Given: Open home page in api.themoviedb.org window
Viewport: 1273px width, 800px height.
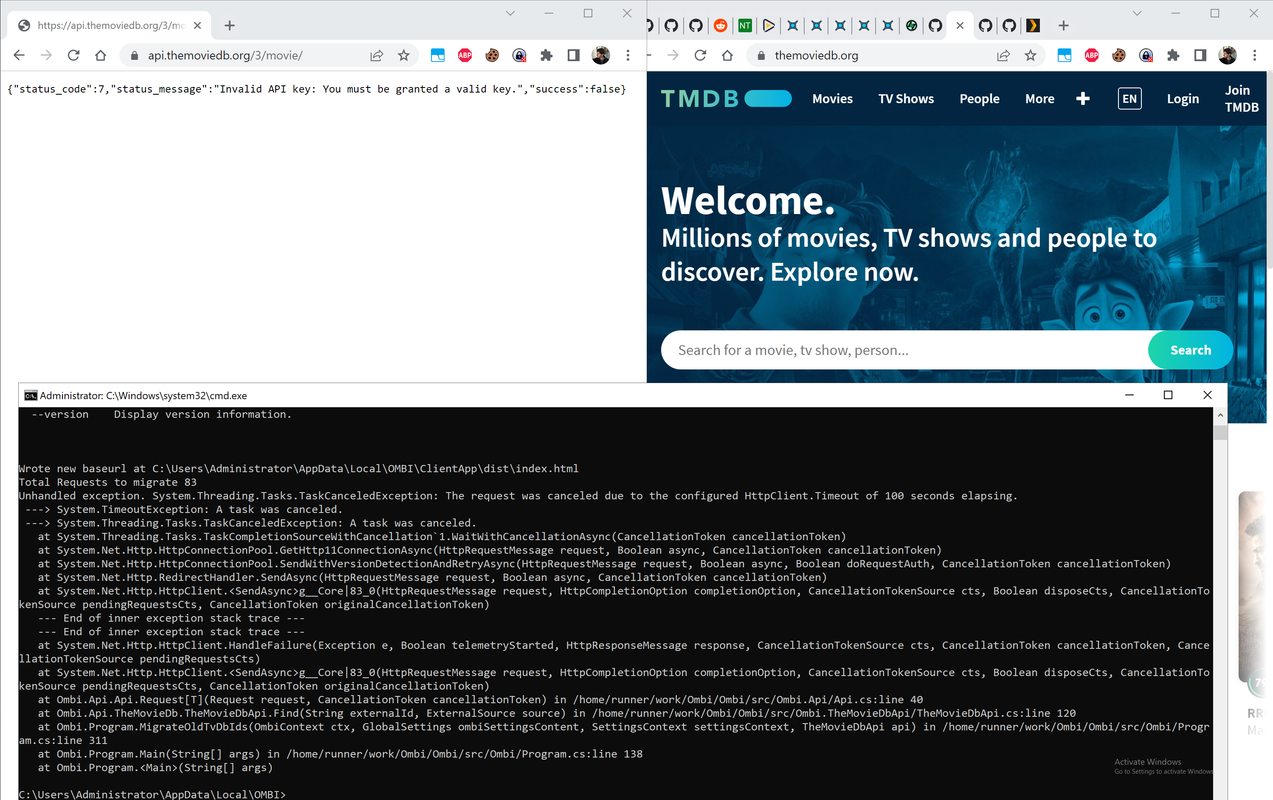Looking at the screenshot, I should (x=100, y=56).
